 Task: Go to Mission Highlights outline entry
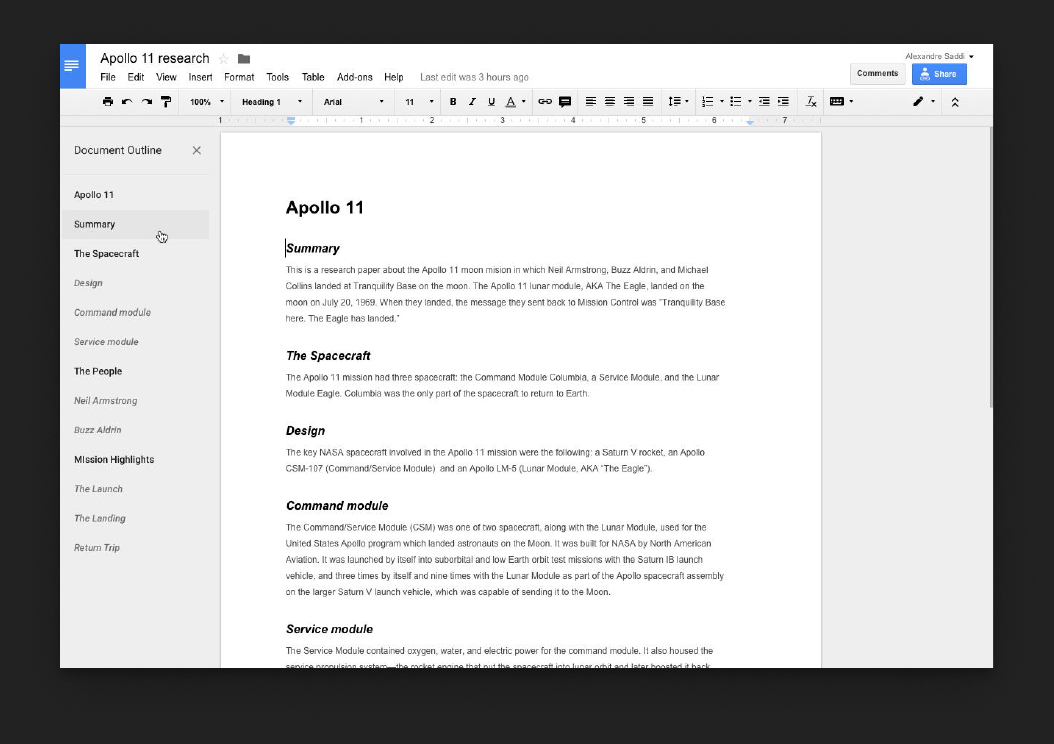pyautogui.click(x=114, y=460)
